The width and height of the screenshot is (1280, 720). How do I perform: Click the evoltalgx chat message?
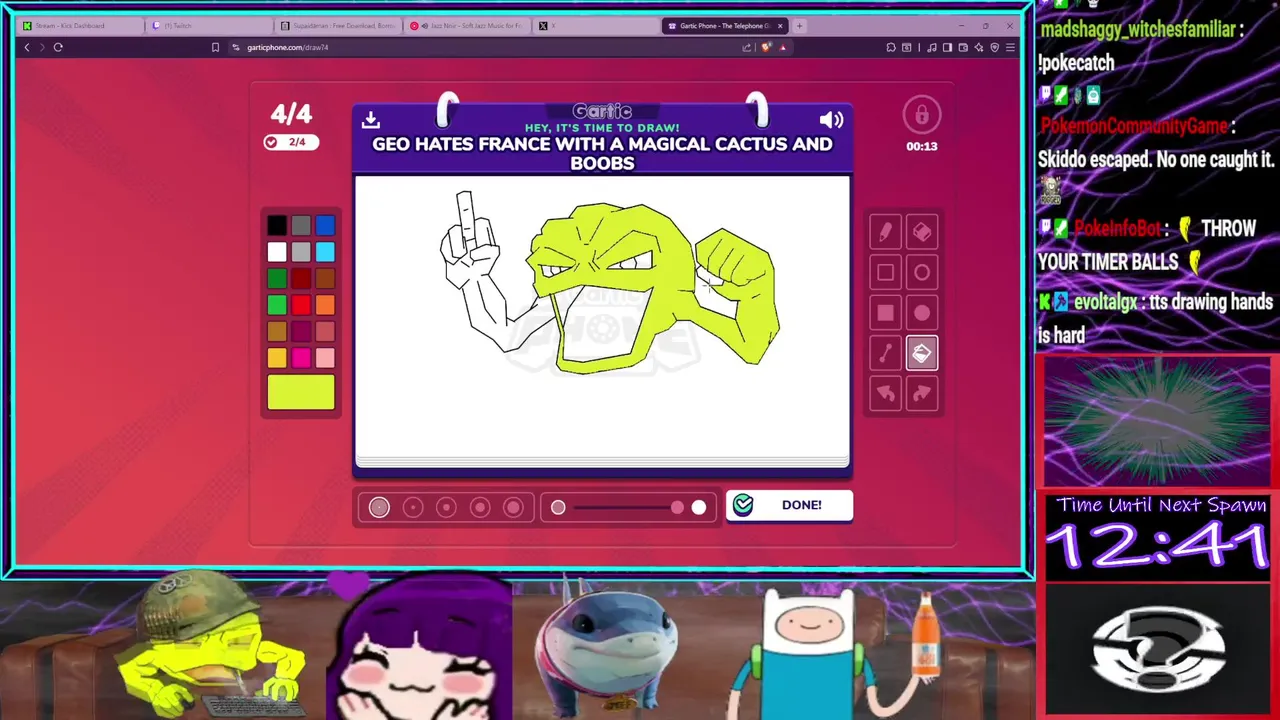click(x=1155, y=318)
